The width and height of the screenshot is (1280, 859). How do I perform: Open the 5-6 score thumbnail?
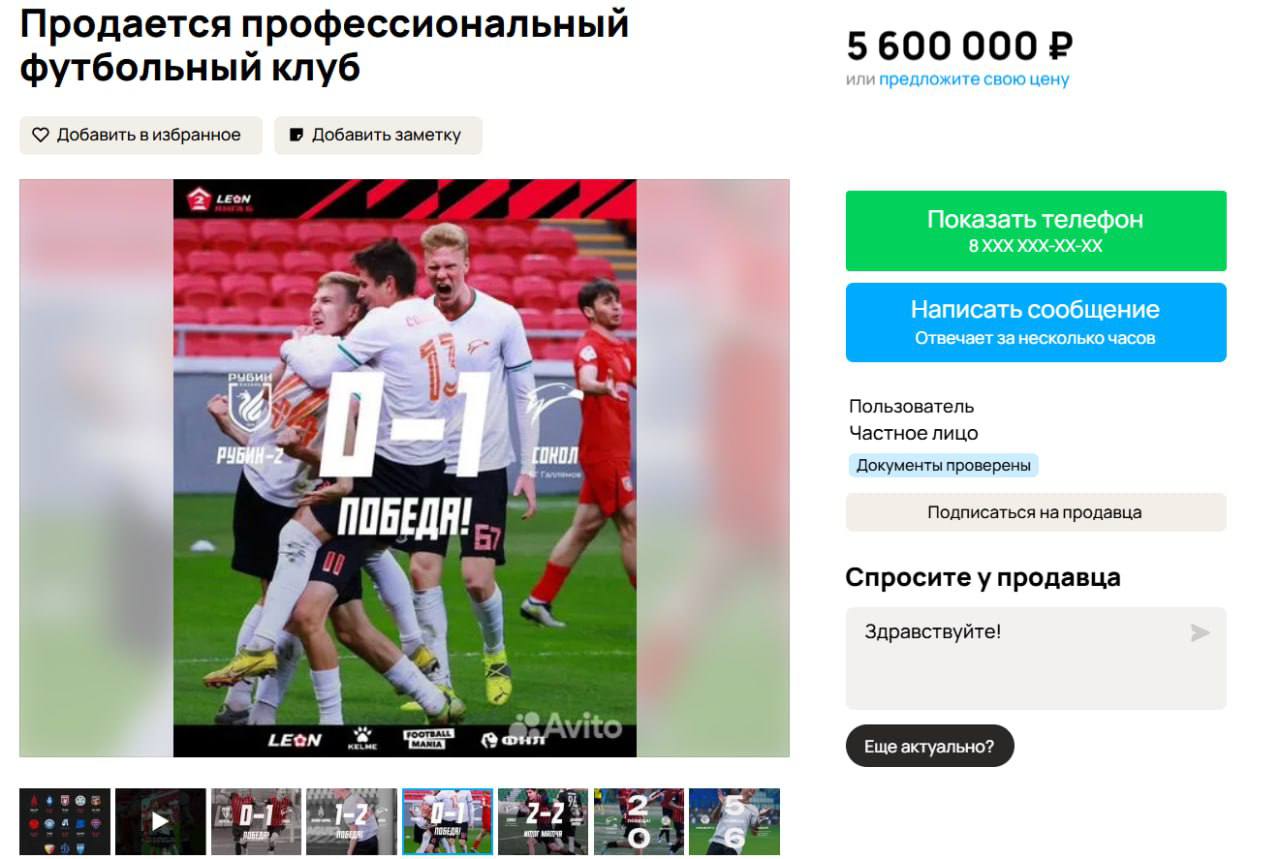(734, 822)
